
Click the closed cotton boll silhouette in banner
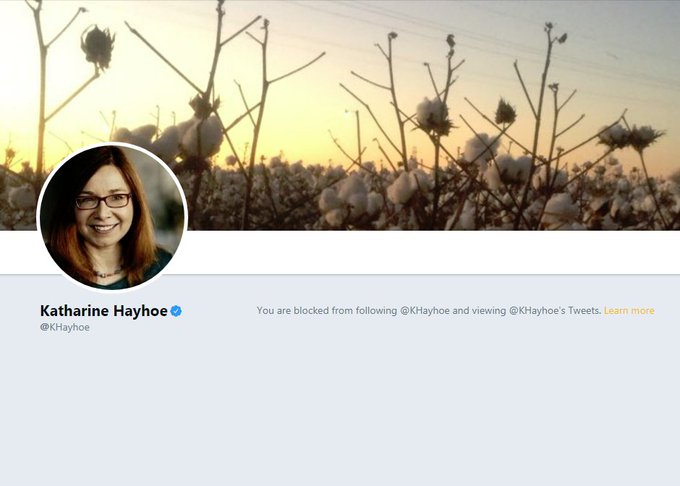tap(98, 46)
